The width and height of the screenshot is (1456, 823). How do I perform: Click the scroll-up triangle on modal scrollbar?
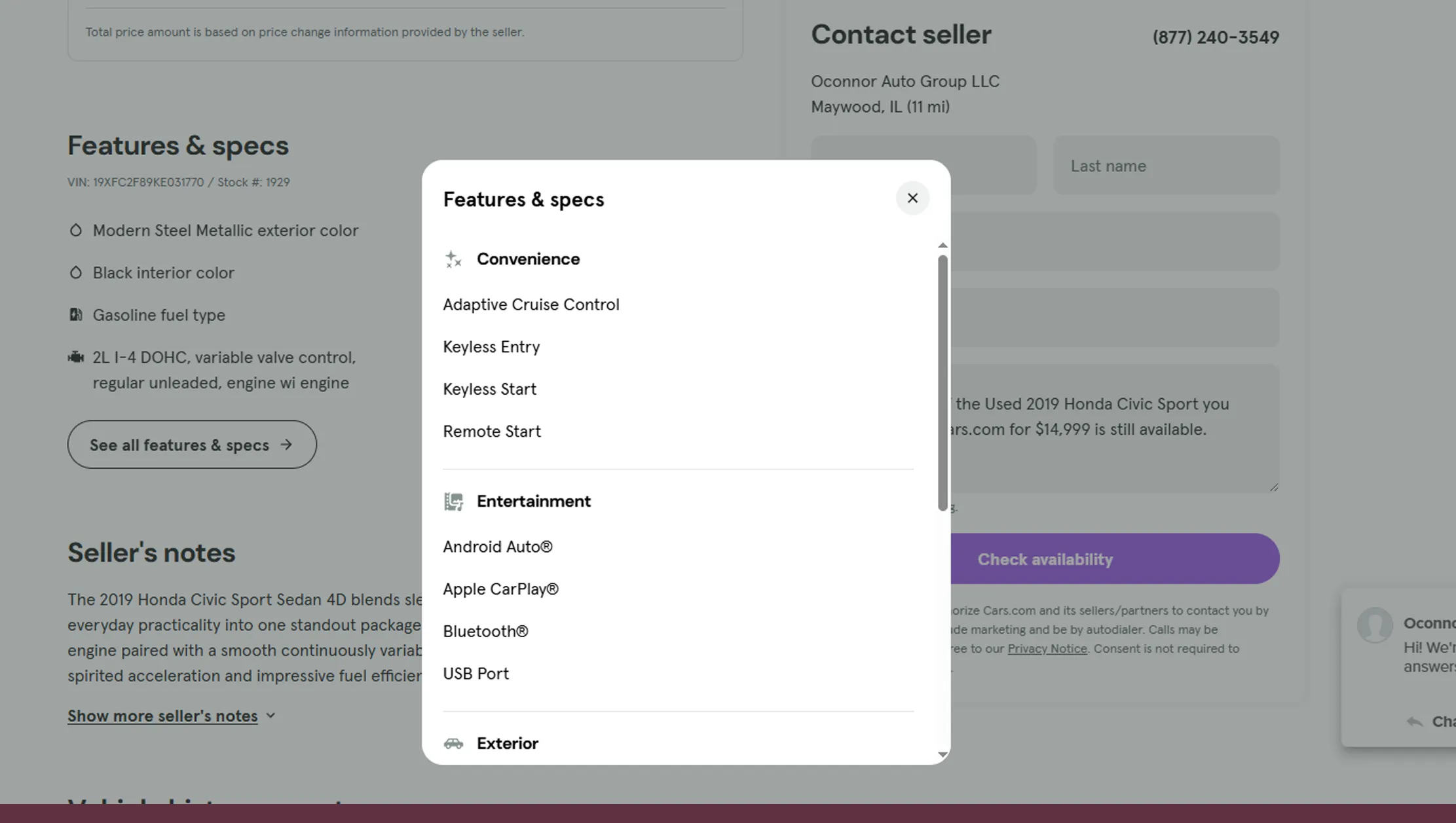click(x=943, y=246)
